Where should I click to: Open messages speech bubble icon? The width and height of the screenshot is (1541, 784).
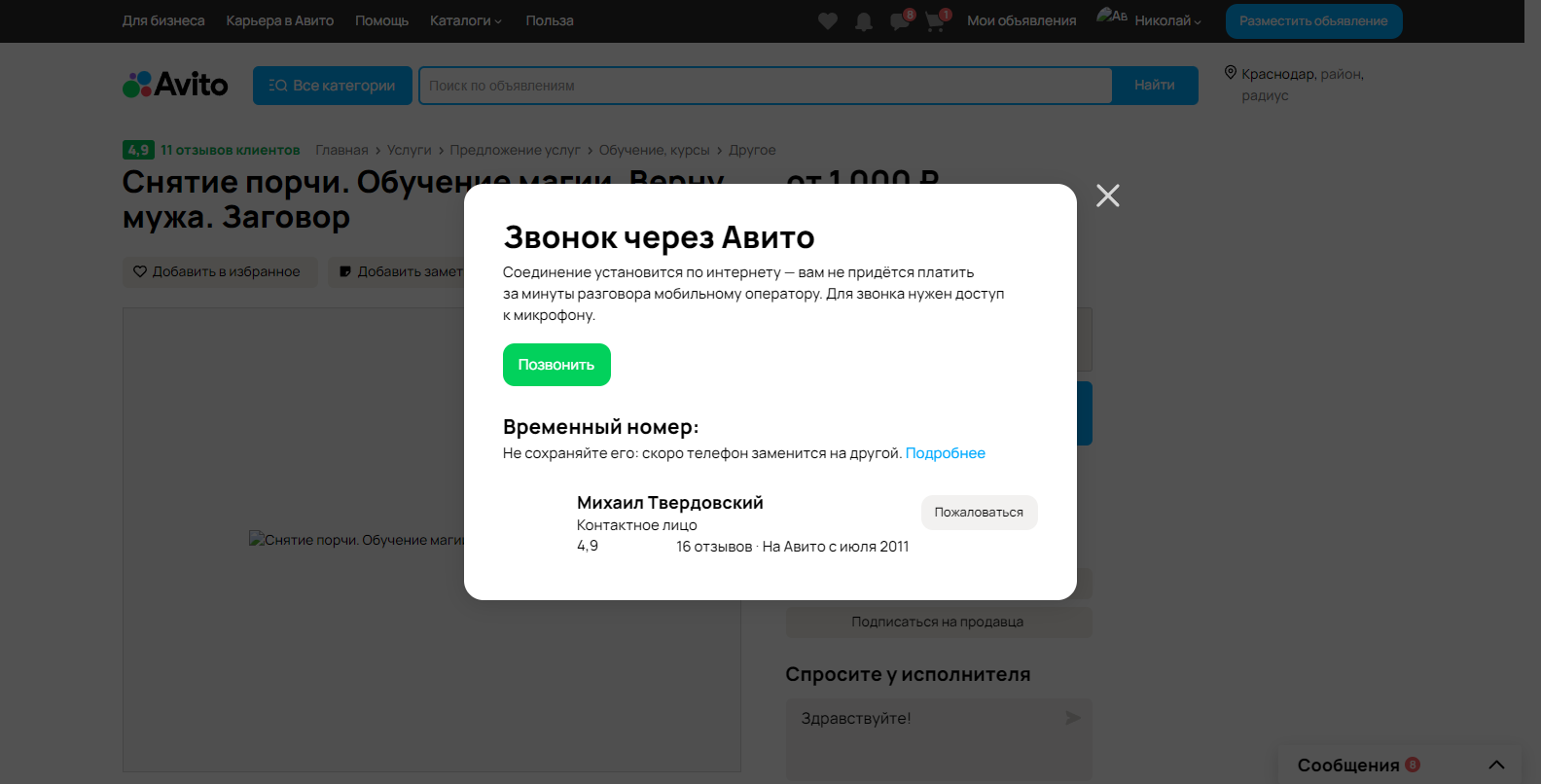pyautogui.click(x=900, y=21)
